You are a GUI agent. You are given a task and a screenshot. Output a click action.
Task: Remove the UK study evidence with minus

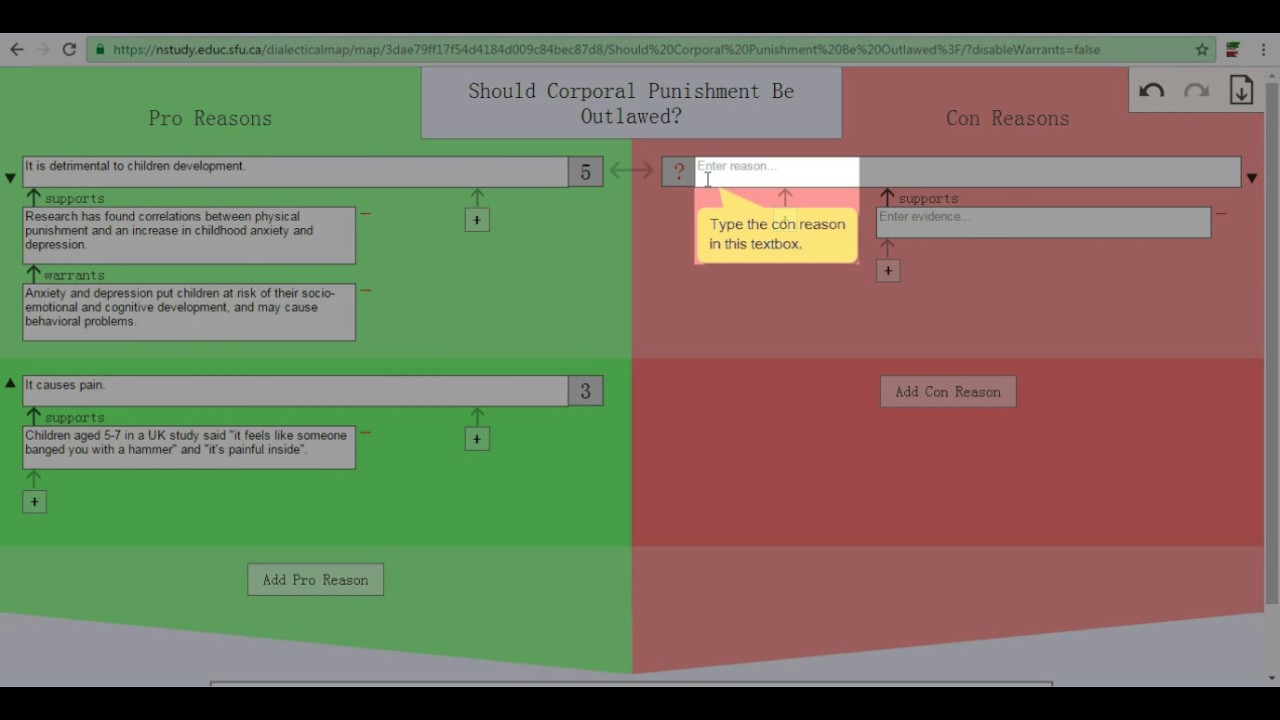pyautogui.click(x=366, y=433)
